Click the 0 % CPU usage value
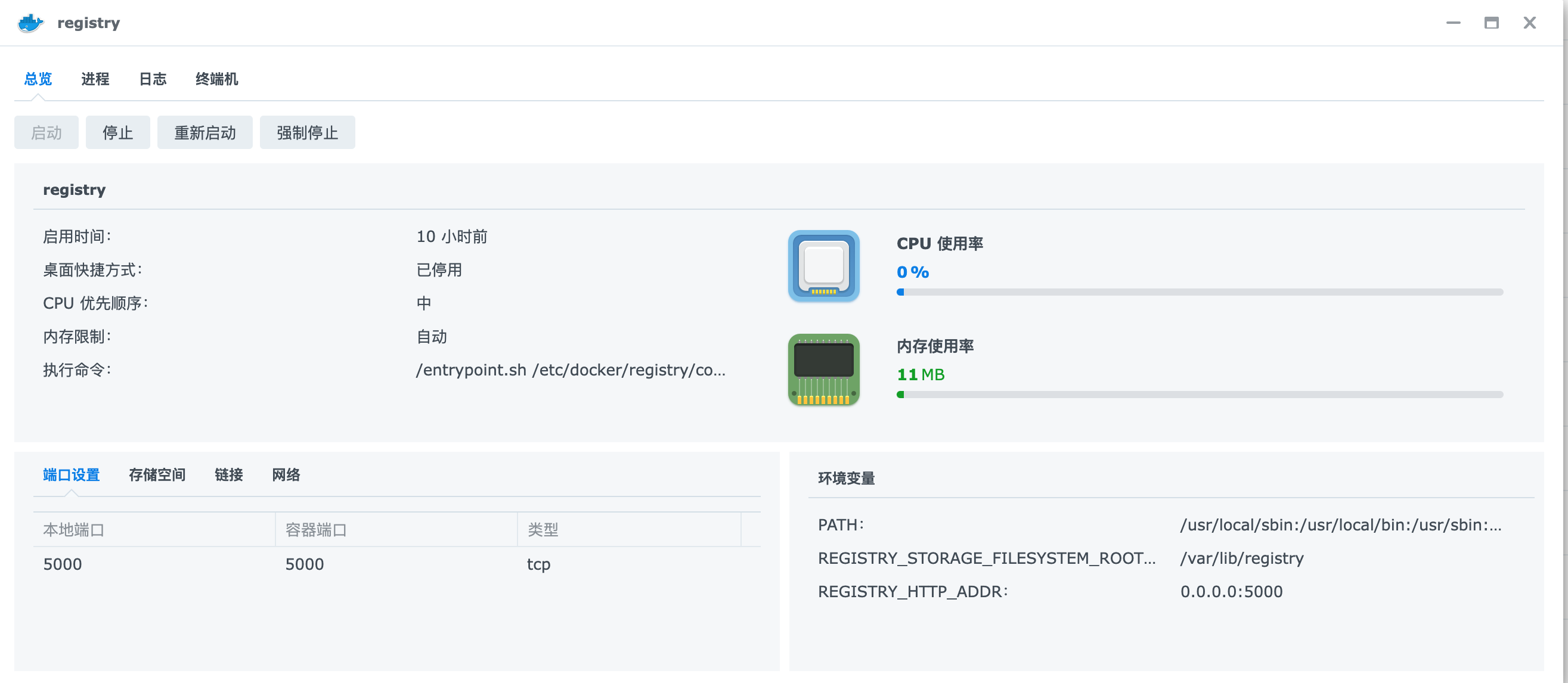This screenshot has width=1568, height=683. point(913,272)
